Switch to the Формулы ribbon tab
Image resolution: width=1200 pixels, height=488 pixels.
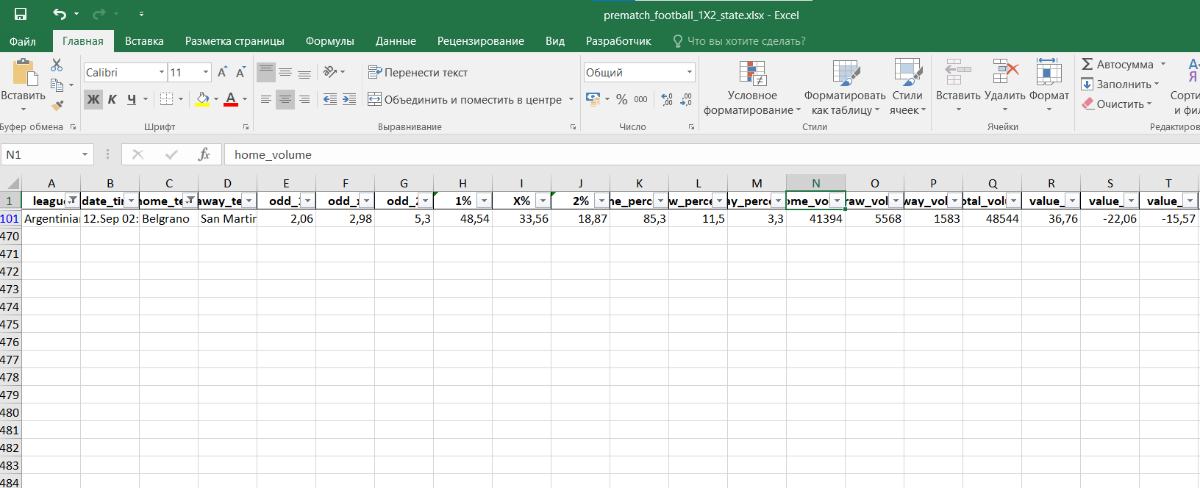tap(329, 41)
